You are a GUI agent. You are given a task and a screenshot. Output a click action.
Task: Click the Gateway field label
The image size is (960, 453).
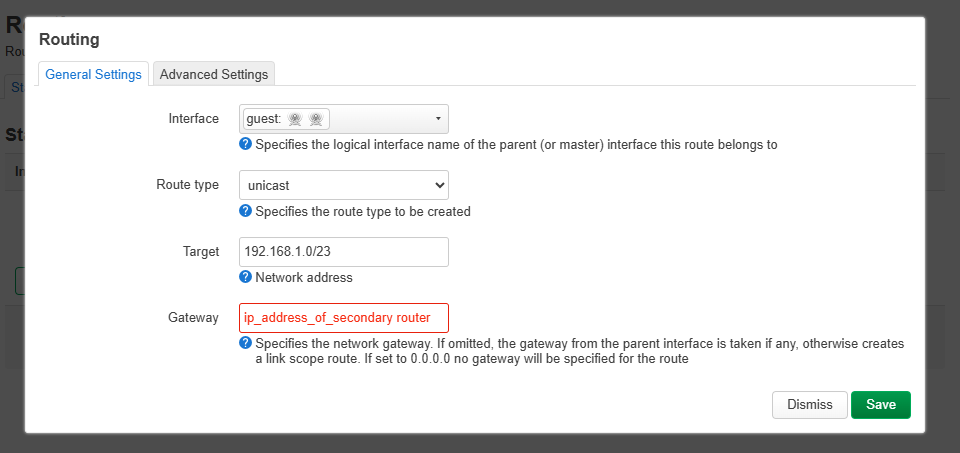pyautogui.click(x=193, y=318)
